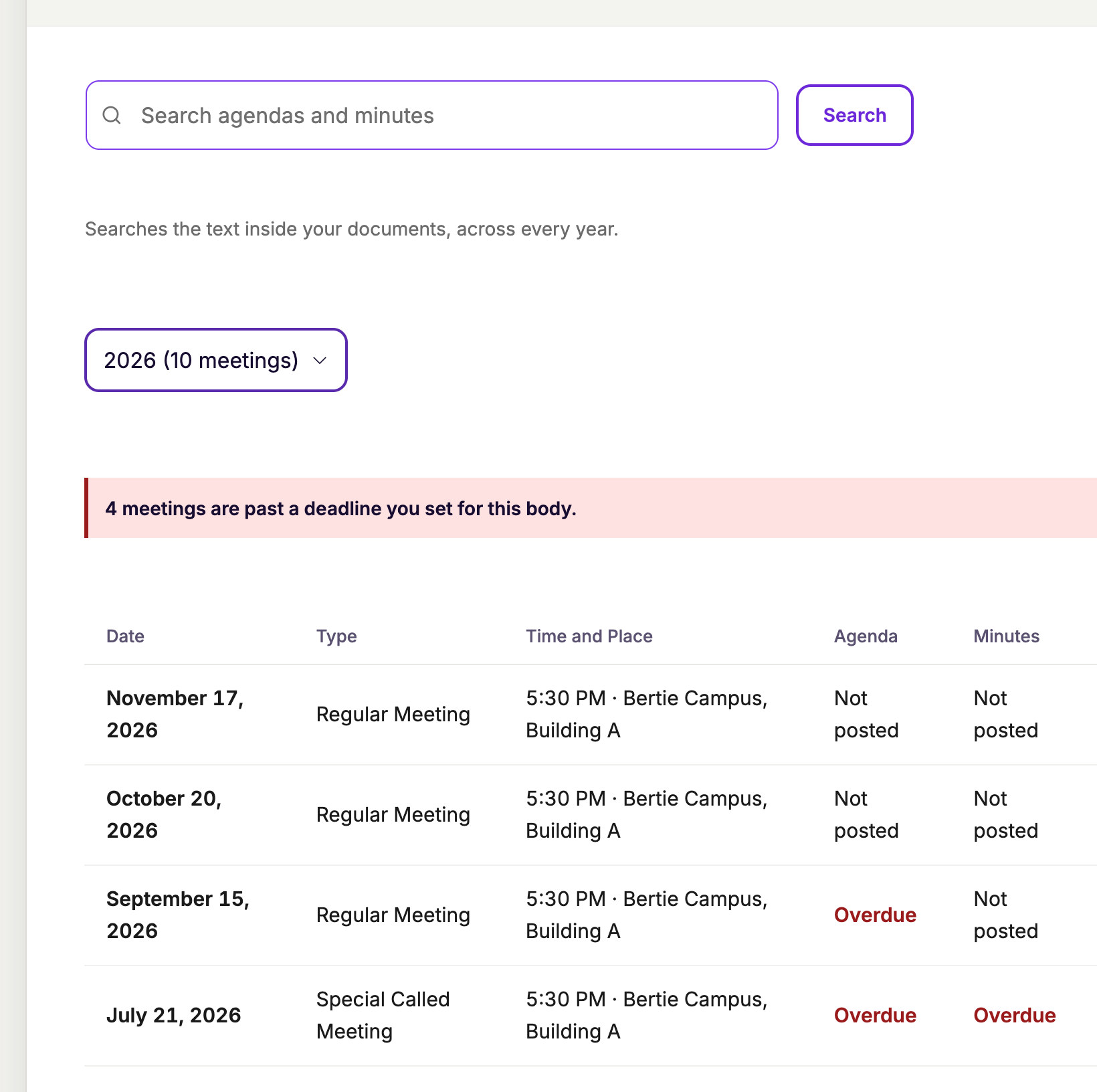This screenshot has width=1097, height=1092.
Task: Click the Search button
Action: tap(854, 115)
